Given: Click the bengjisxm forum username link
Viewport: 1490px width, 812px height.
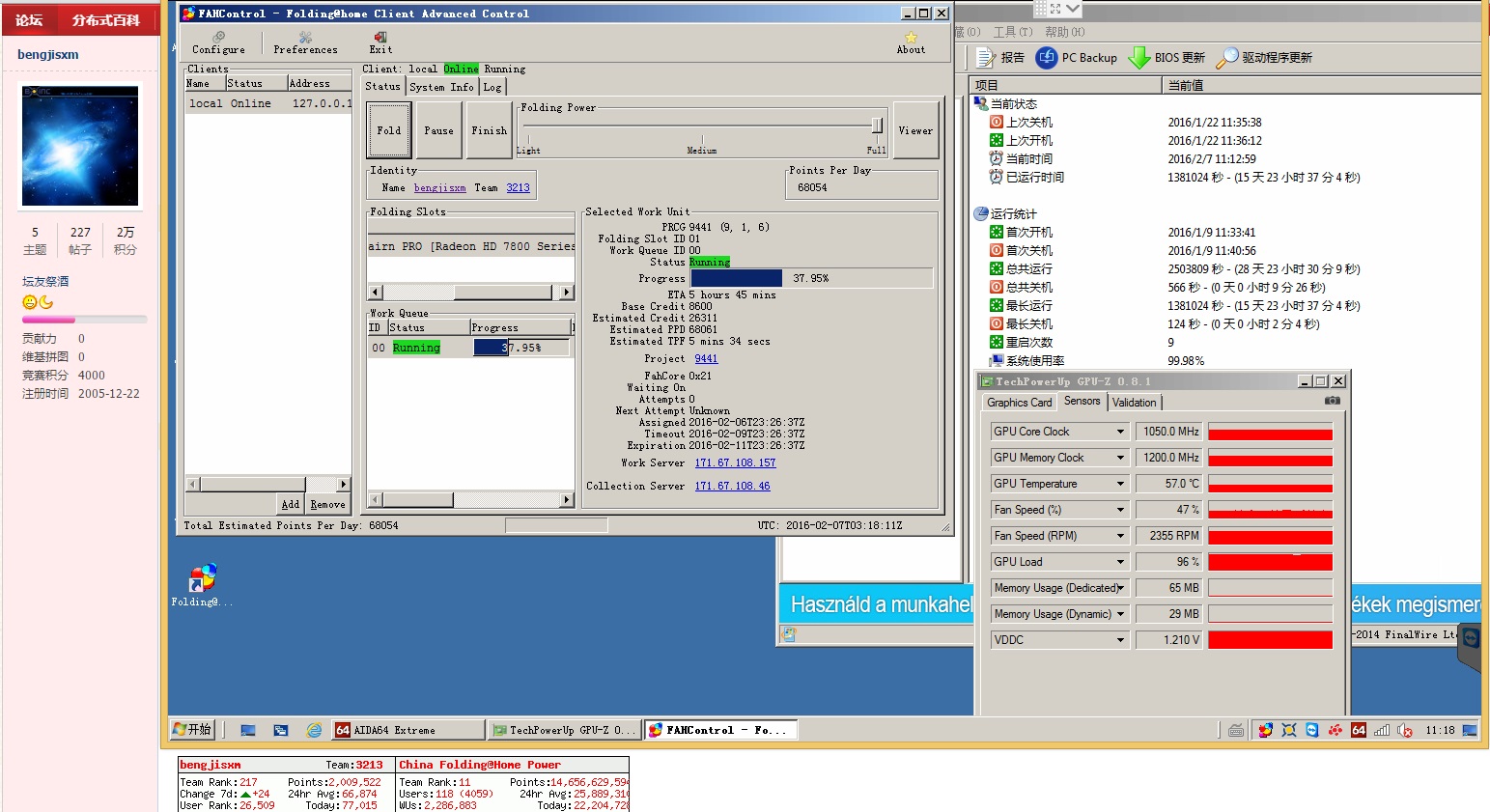Looking at the screenshot, I should coord(48,54).
